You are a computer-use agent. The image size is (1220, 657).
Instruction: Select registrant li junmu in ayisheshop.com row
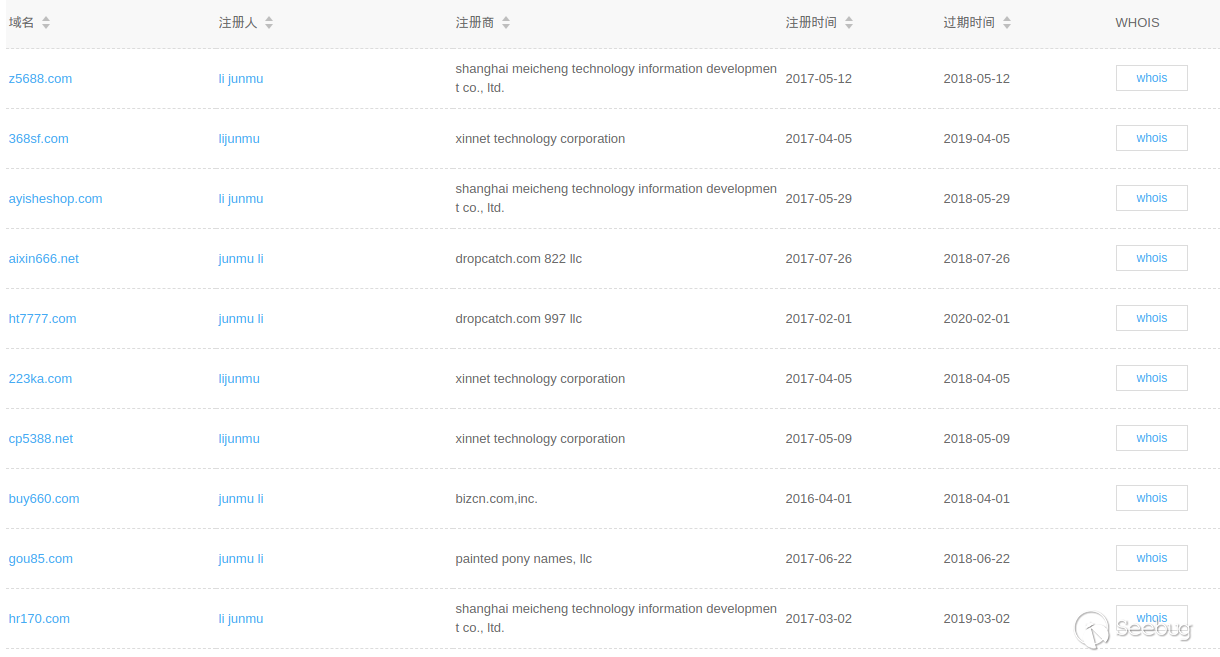click(241, 199)
